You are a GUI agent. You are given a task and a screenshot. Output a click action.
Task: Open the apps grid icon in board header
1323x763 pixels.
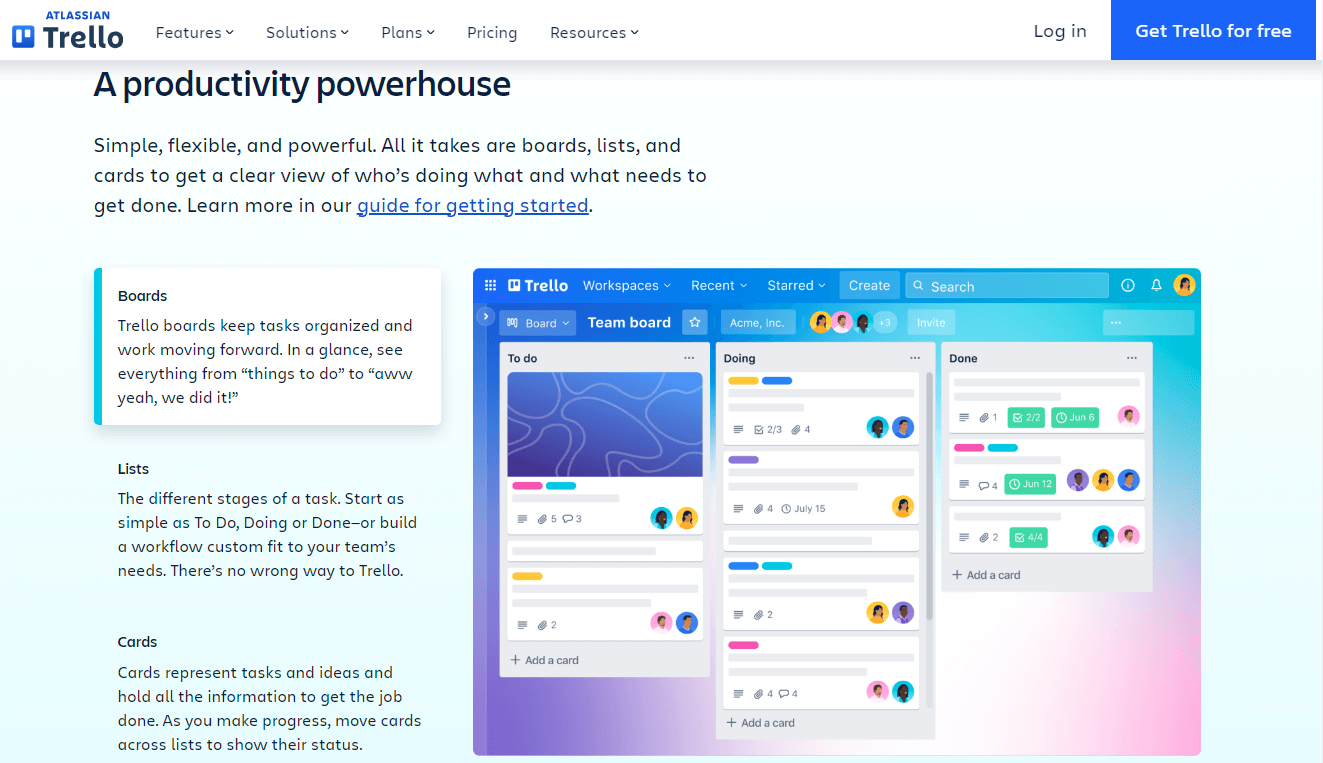(x=490, y=285)
